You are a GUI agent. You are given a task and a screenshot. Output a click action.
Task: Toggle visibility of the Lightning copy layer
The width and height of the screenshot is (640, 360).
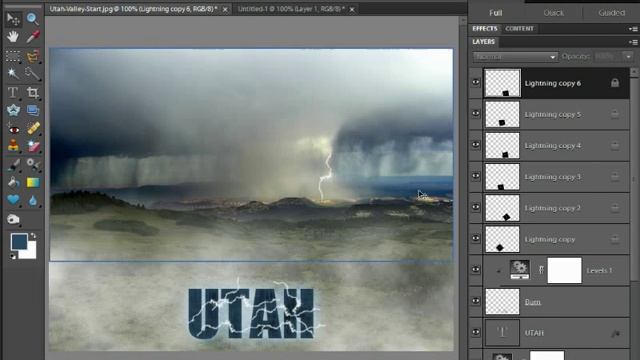[x=476, y=238]
